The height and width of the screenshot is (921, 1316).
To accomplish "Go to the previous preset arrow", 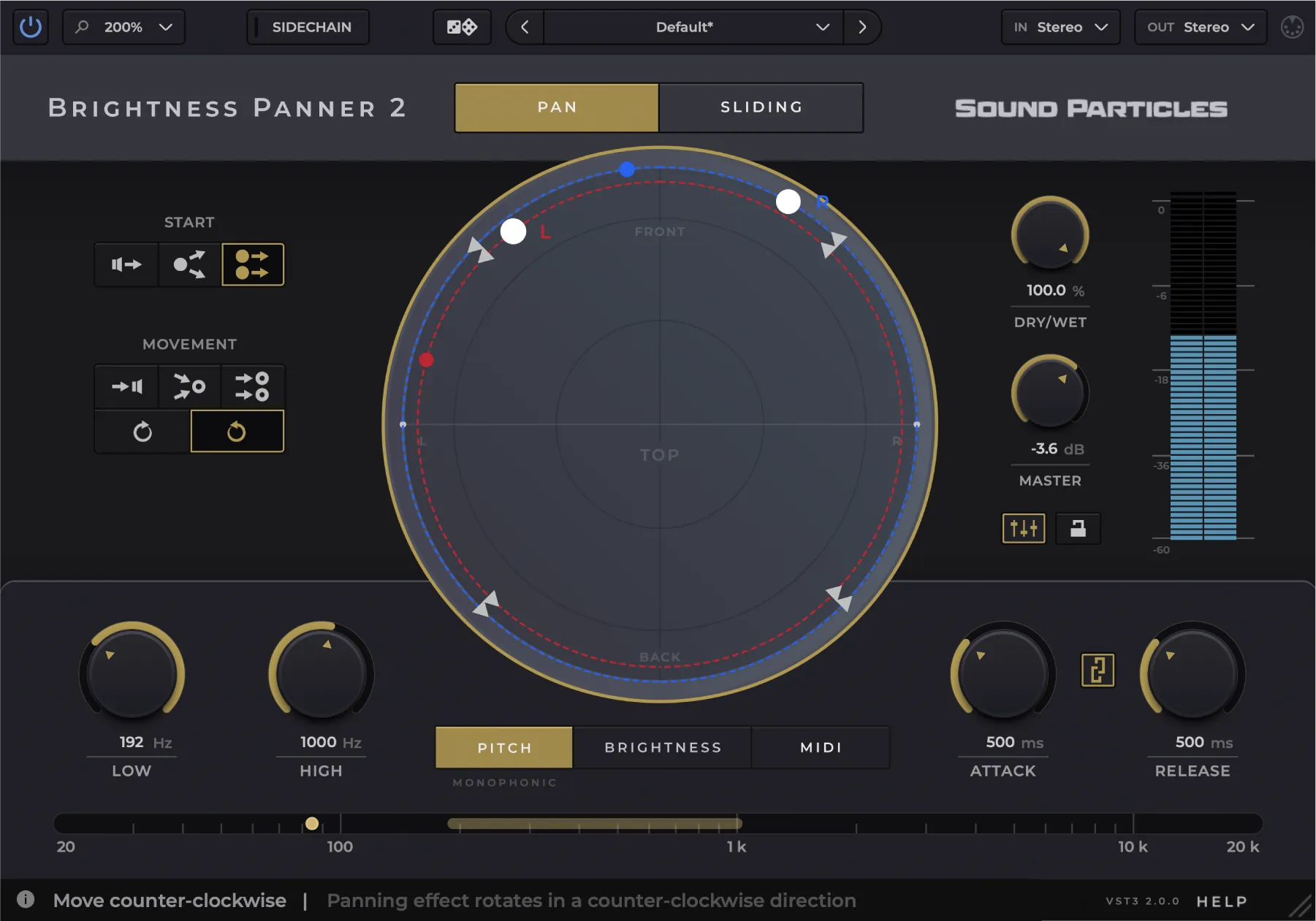I will click(x=525, y=27).
